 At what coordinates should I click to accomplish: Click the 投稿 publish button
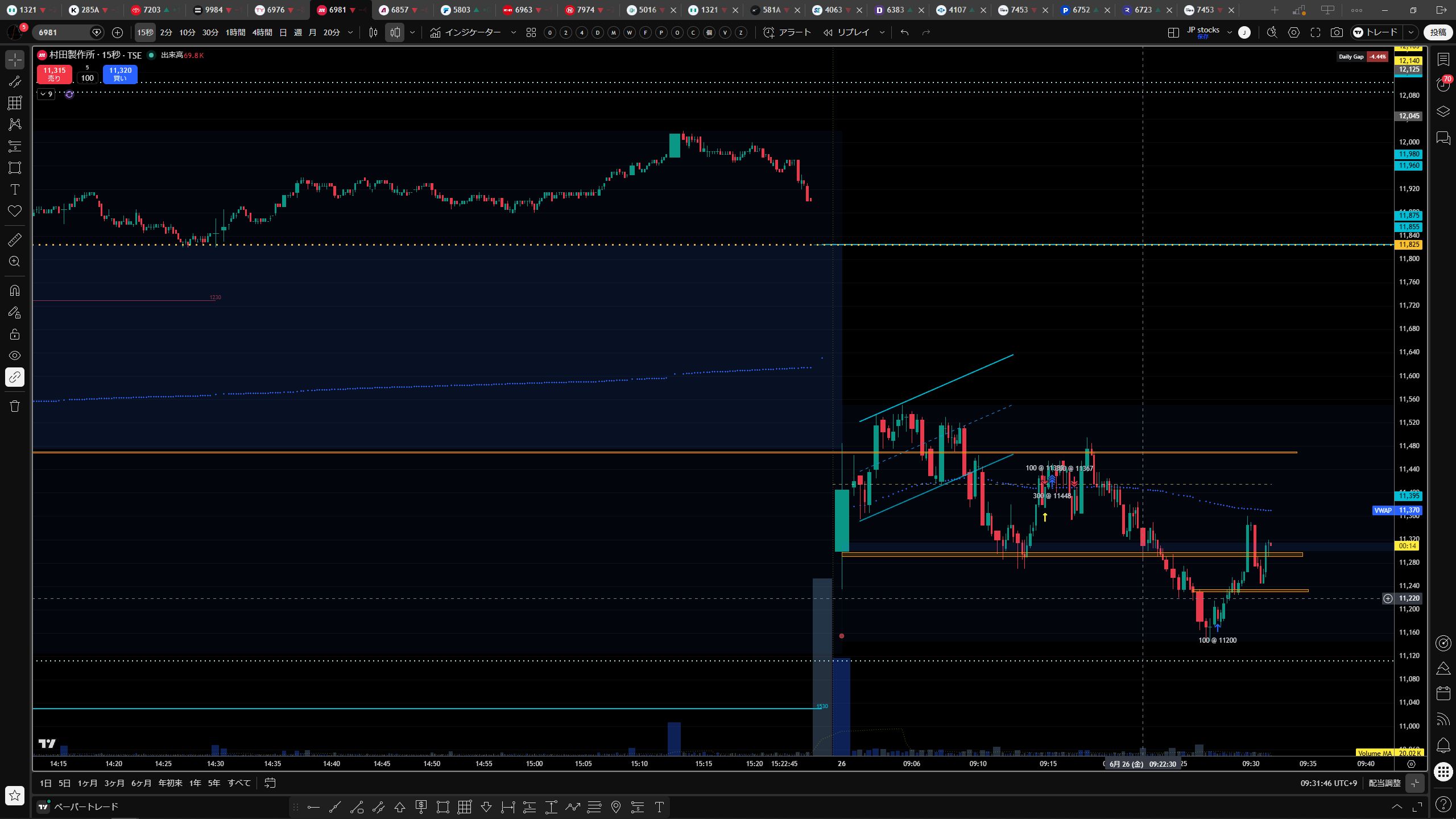click(x=1438, y=32)
